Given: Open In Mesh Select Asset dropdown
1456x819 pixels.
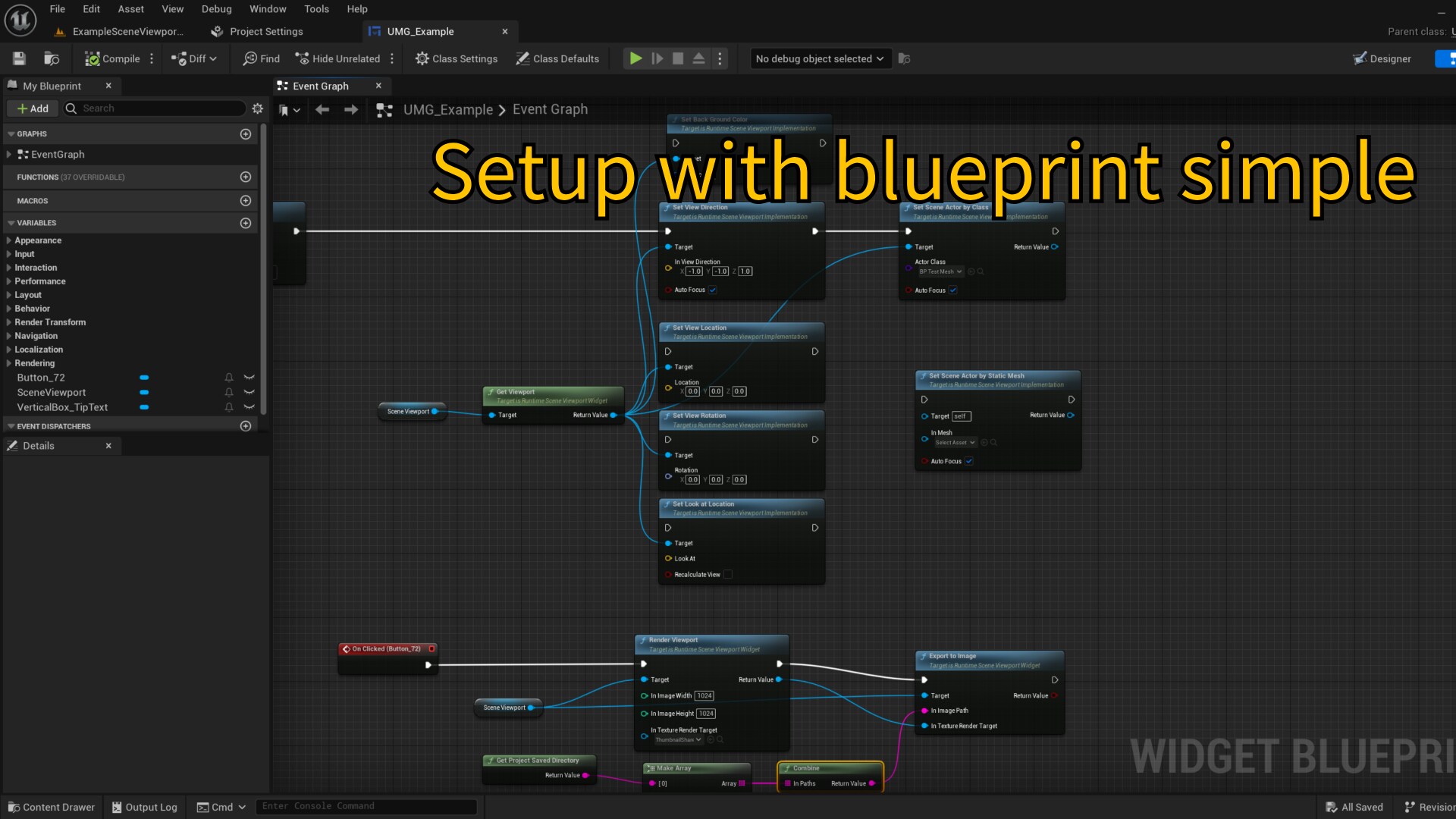Looking at the screenshot, I should [x=955, y=442].
